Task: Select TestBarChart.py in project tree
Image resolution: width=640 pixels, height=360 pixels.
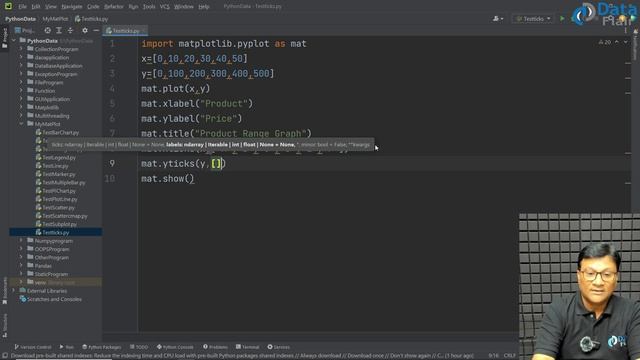Action: coord(57,133)
